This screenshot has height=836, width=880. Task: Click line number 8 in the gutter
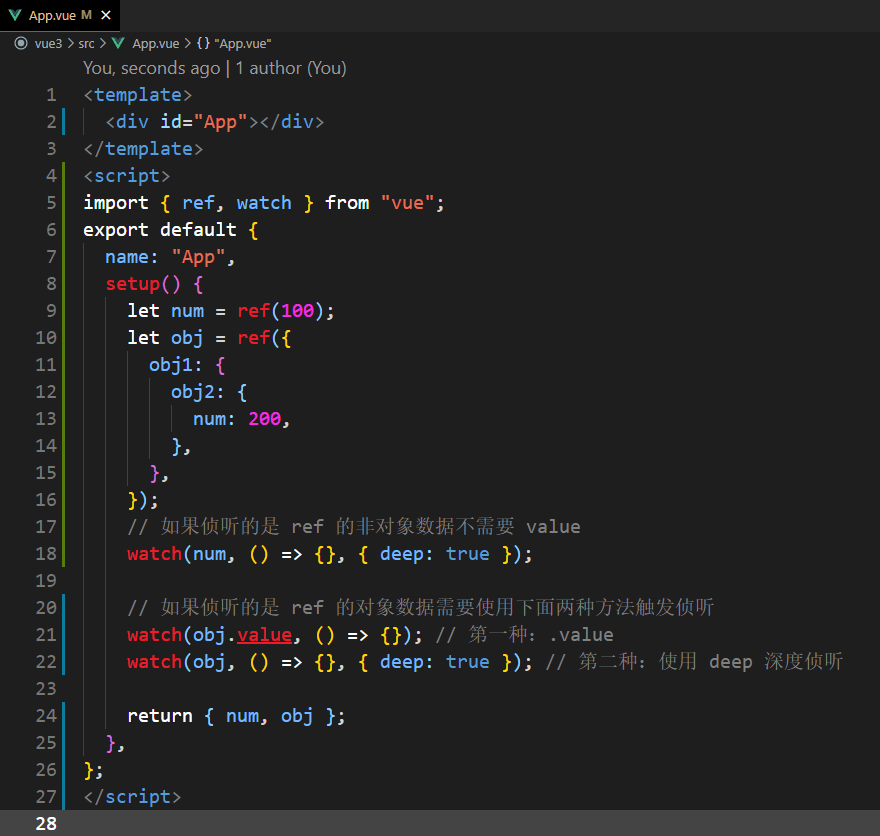[x=51, y=284]
